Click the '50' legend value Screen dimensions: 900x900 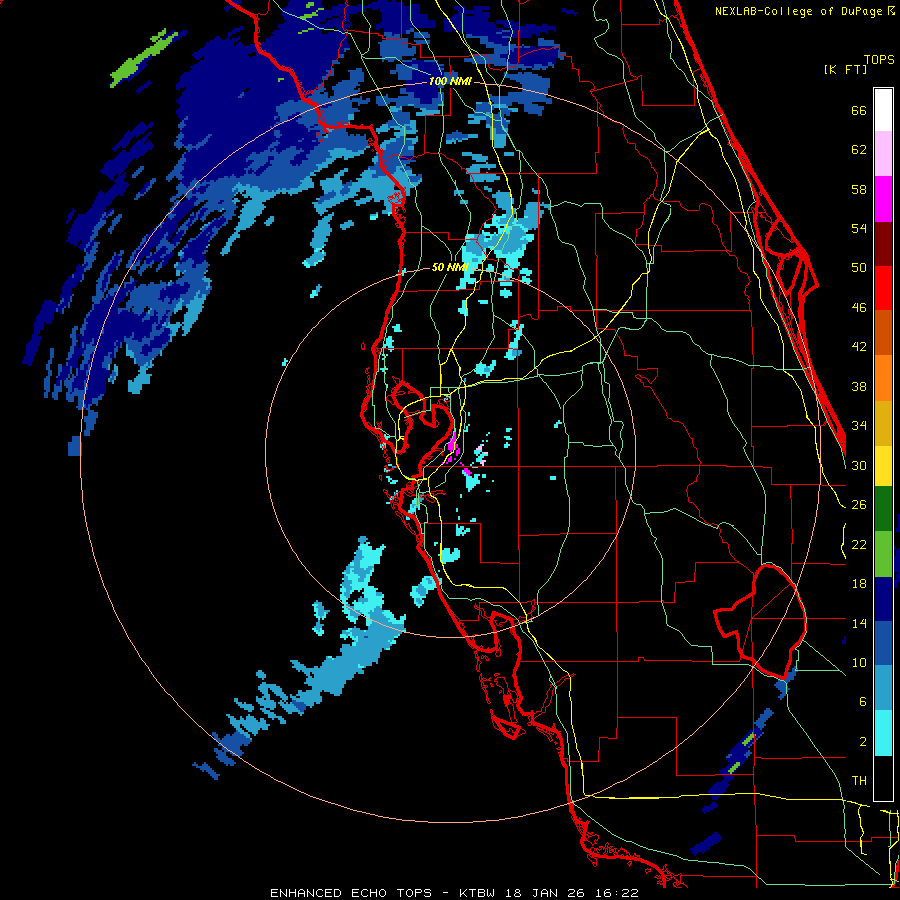coord(859,267)
